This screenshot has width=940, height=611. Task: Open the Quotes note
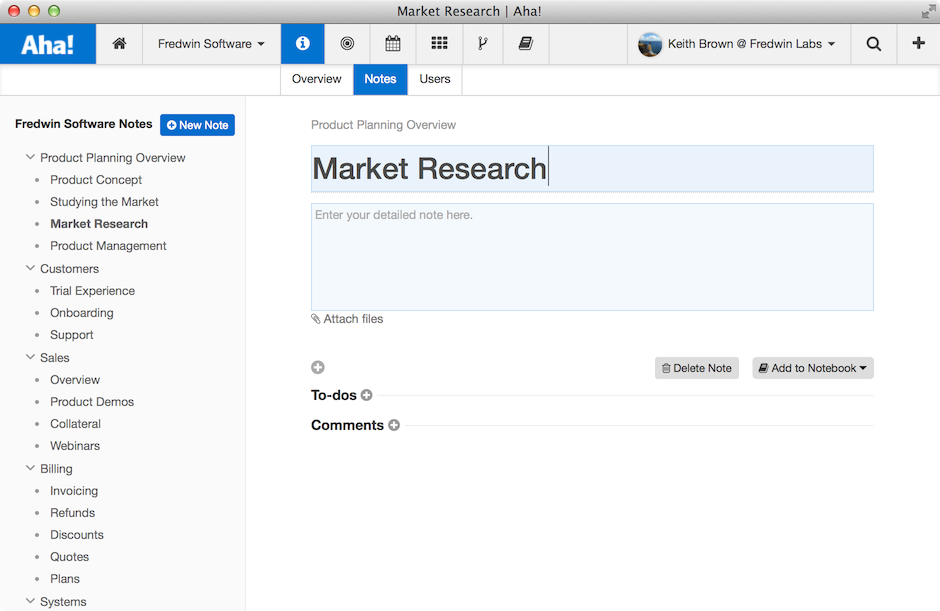click(69, 557)
